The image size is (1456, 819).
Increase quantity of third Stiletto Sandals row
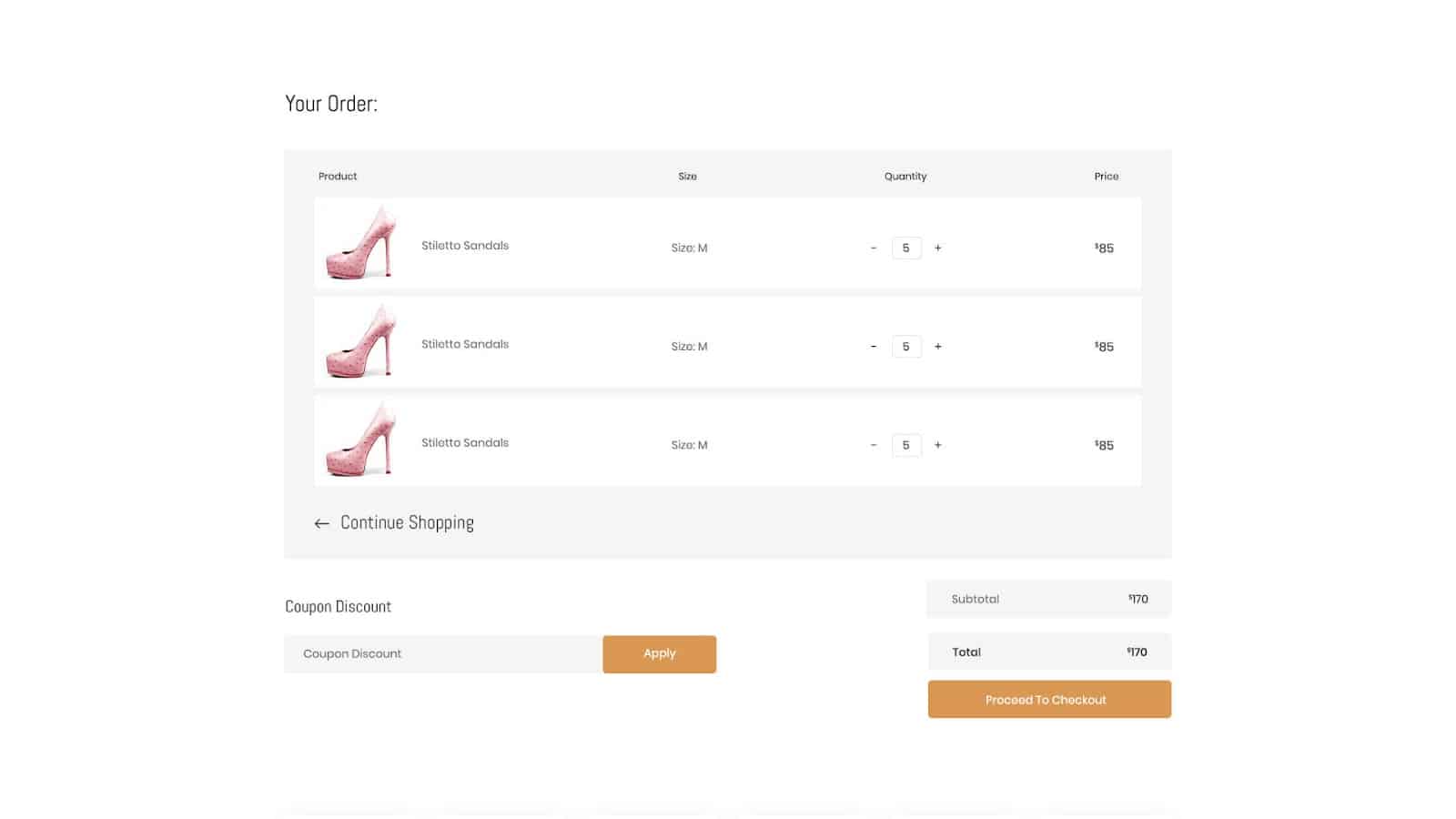click(938, 445)
